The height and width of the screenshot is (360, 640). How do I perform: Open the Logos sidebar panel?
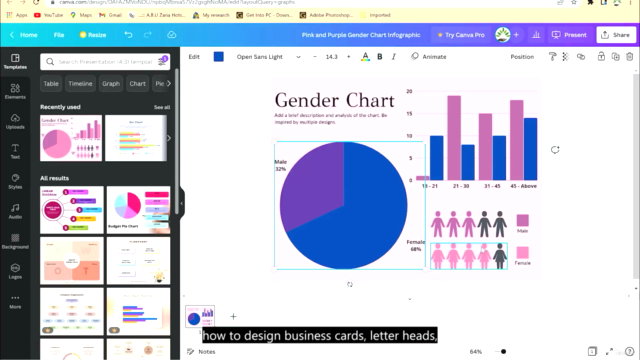15,271
